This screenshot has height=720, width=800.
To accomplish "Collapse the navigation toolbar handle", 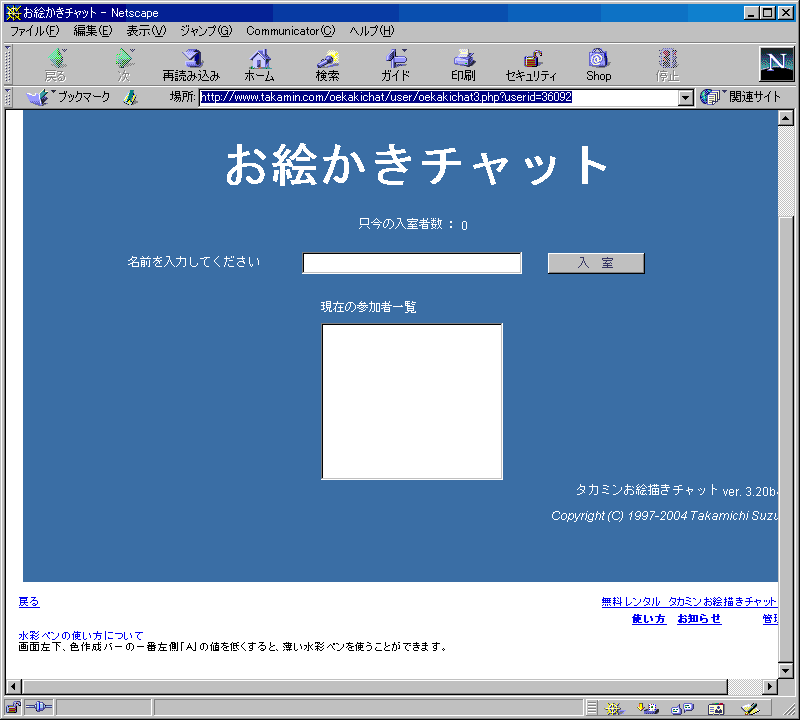I will tap(8, 64).
